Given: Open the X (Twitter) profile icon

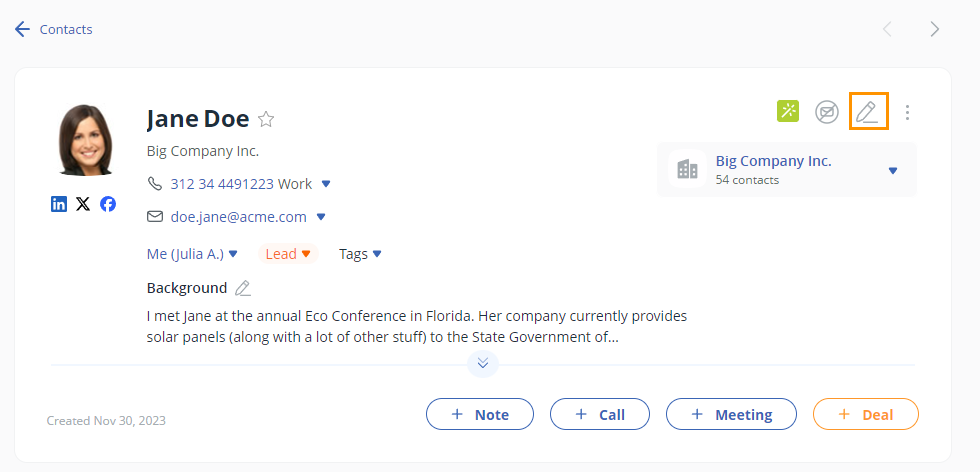Looking at the screenshot, I should tap(83, 204).
